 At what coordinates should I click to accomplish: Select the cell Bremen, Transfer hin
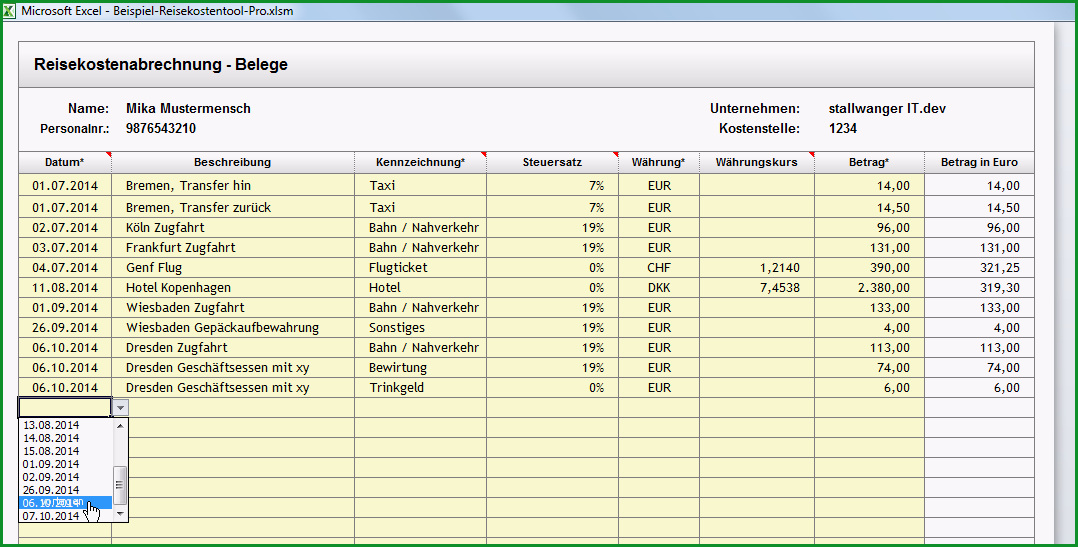[x=232, y=186]
